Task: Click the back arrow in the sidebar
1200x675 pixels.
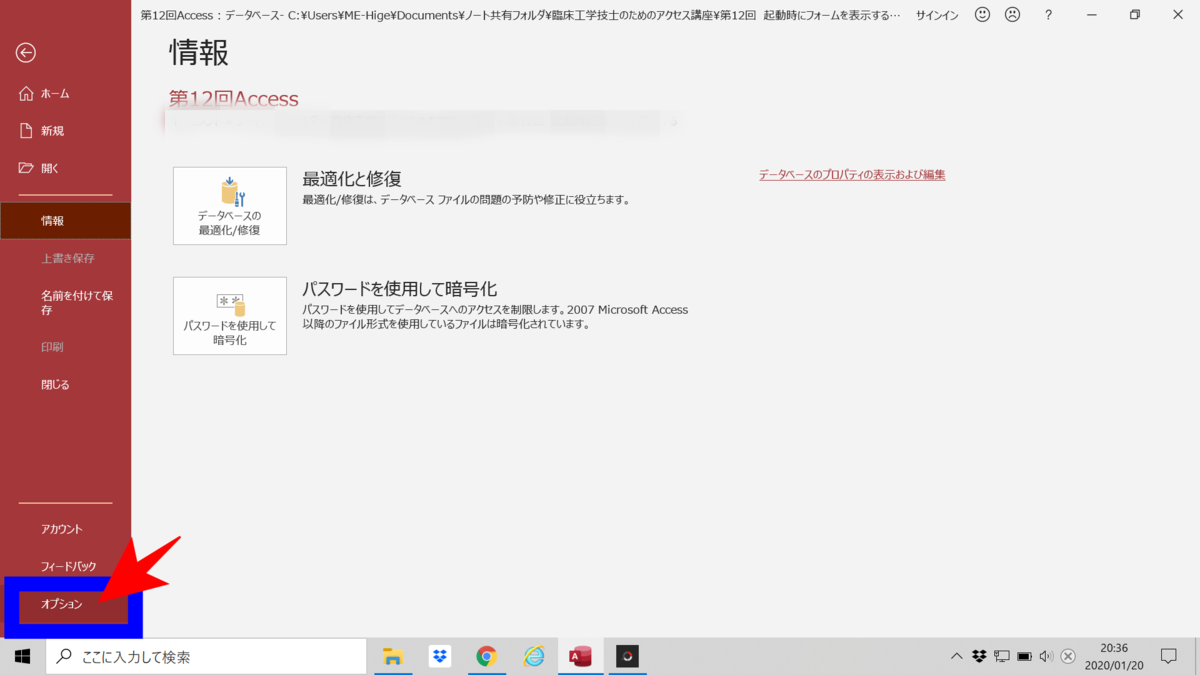Action: point(26,53)
